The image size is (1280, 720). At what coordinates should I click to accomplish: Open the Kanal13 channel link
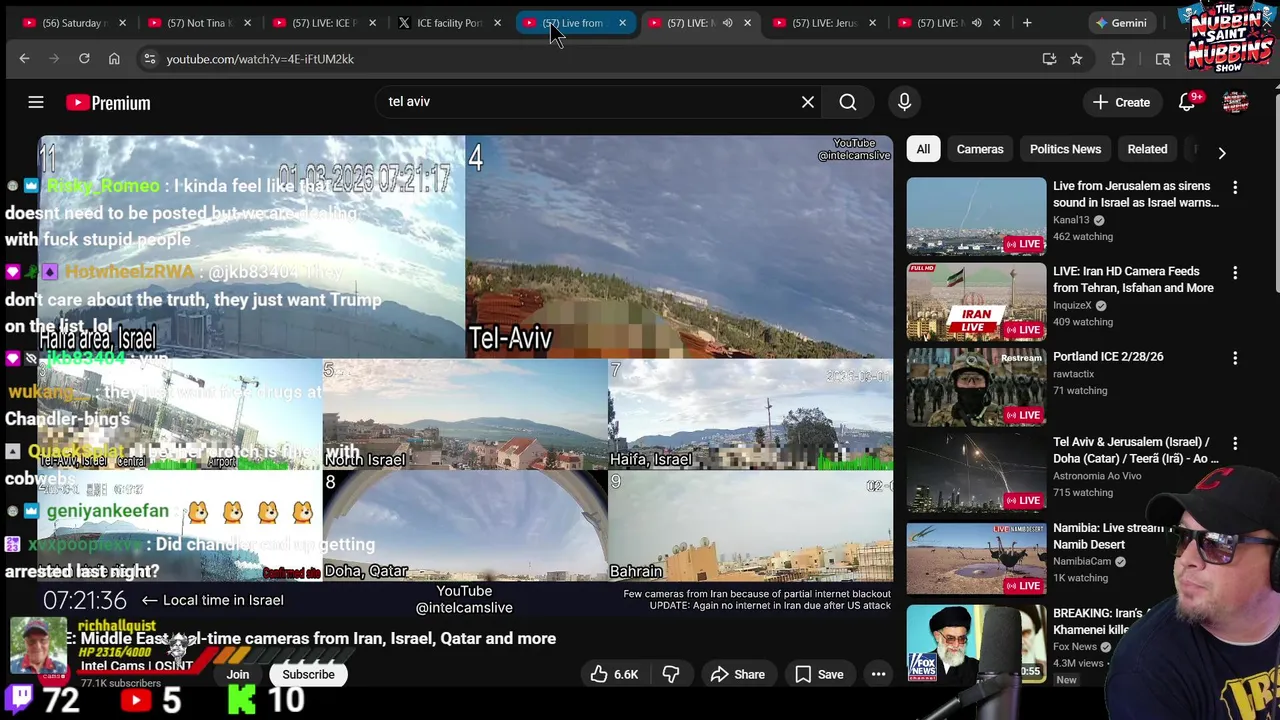pyautogui.click(x=1071, y=220)
